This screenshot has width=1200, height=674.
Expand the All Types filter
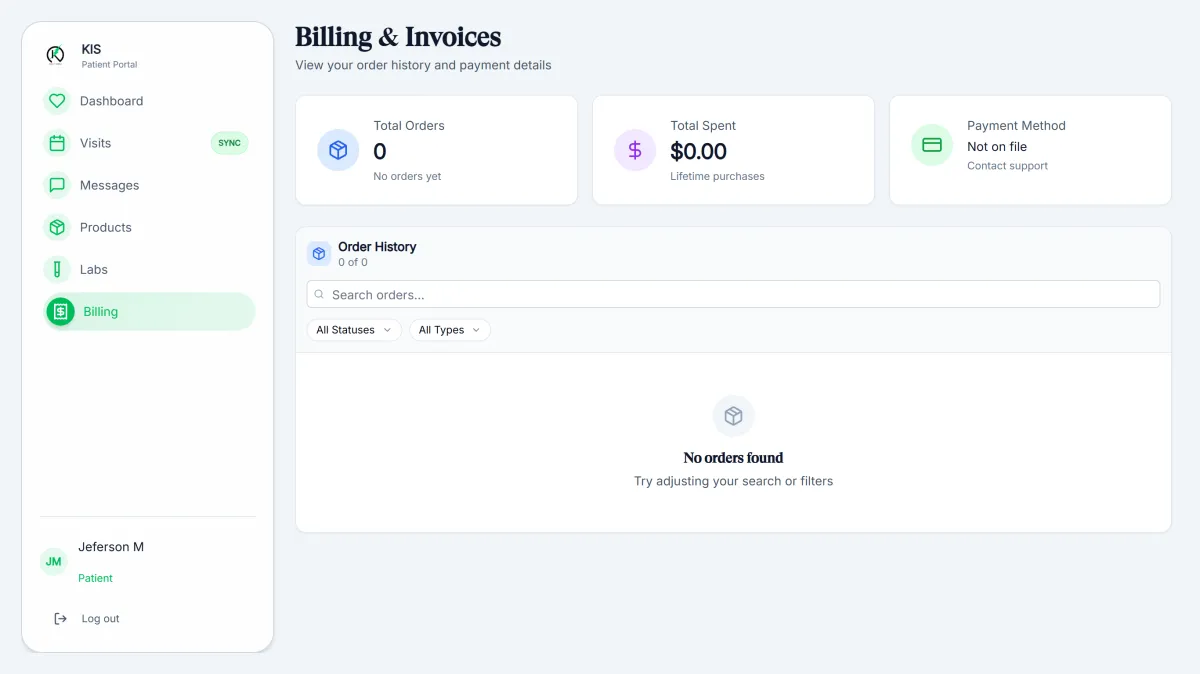click(449, 330)
